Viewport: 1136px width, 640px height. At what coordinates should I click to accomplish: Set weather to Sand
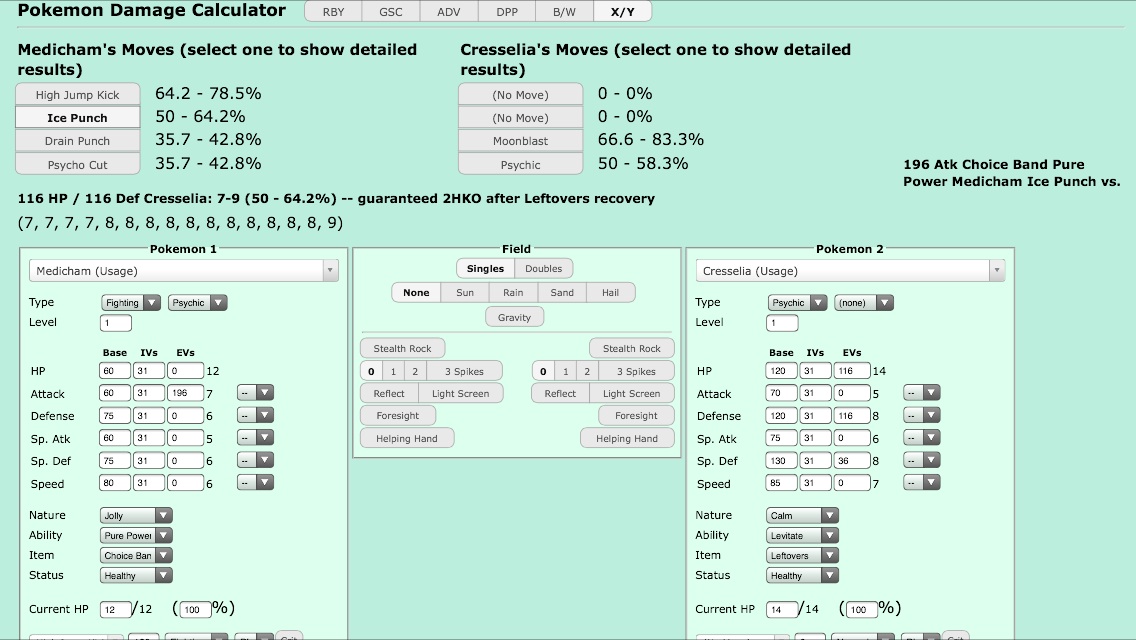[x=561, y=292]
